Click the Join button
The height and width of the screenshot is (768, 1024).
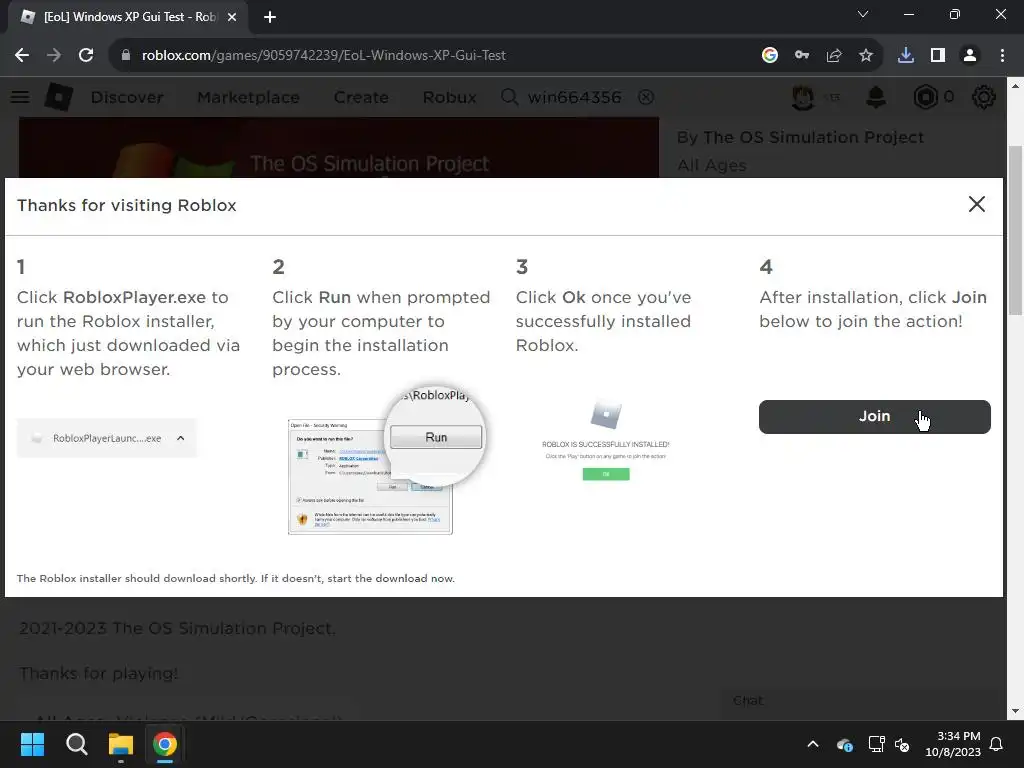pos(874,417)
